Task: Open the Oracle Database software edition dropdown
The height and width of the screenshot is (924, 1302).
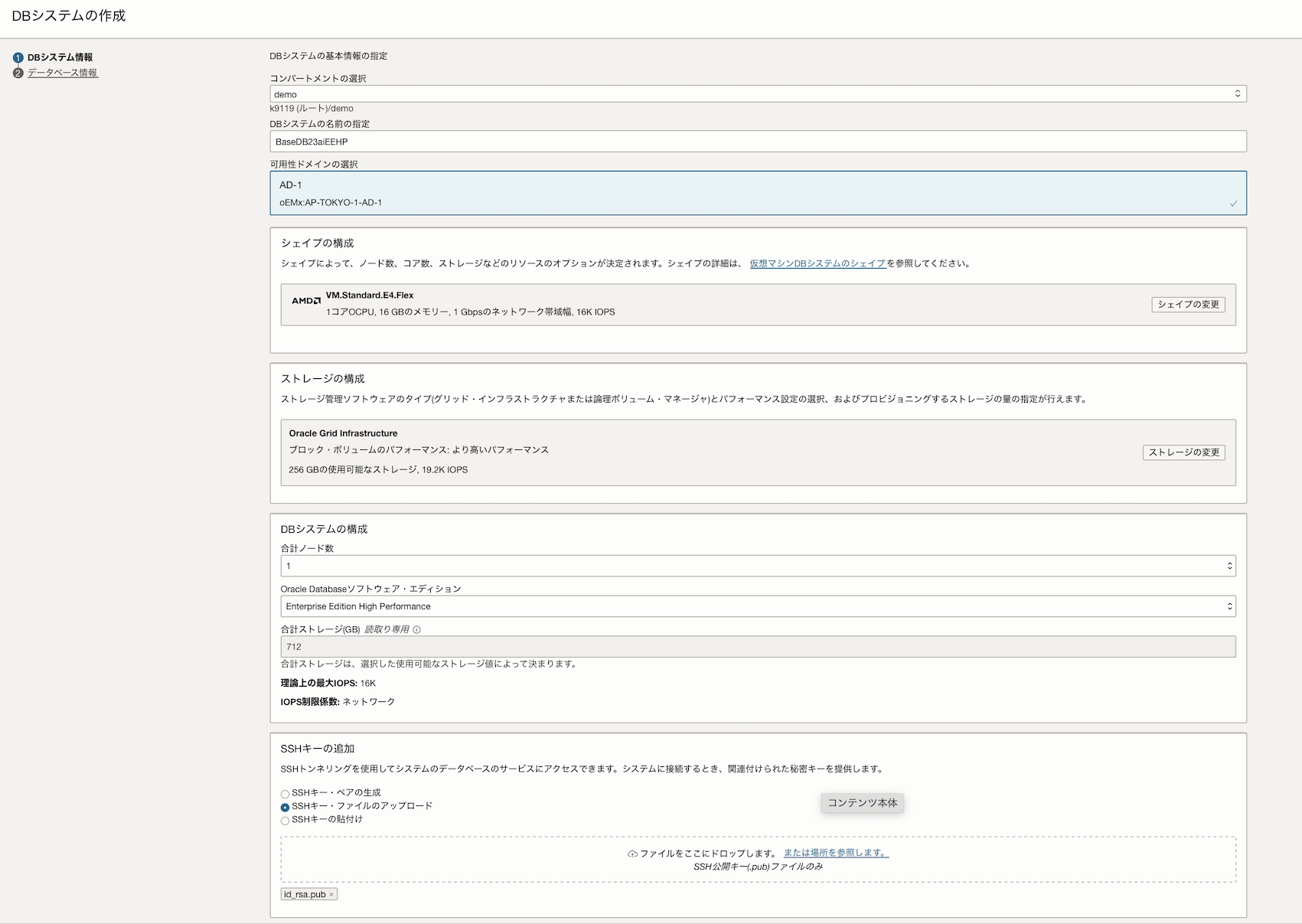Action: coord(758,606)
